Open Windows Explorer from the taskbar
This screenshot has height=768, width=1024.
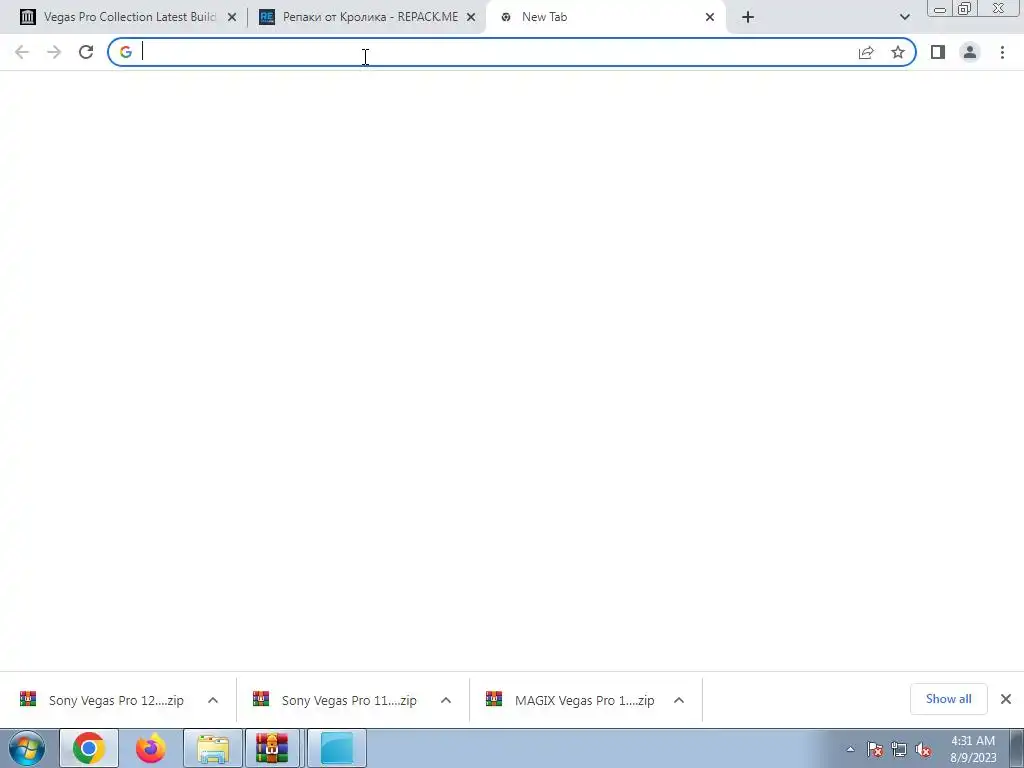pyautogui.click(x=213, y=748)
